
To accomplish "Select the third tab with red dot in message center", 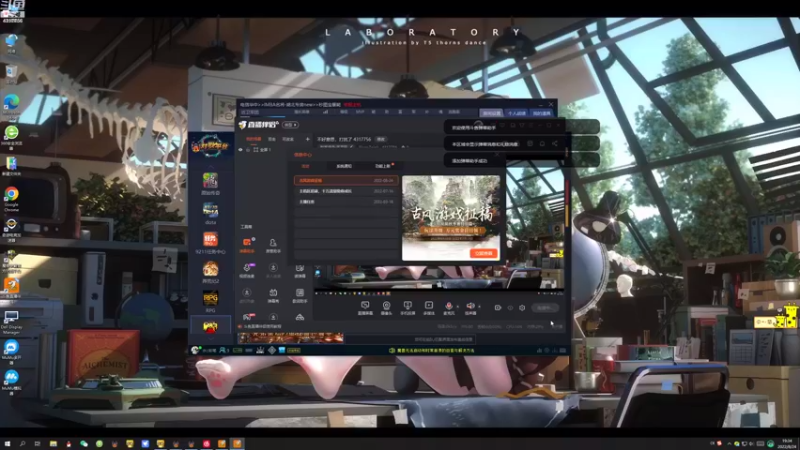I will 383,166.
